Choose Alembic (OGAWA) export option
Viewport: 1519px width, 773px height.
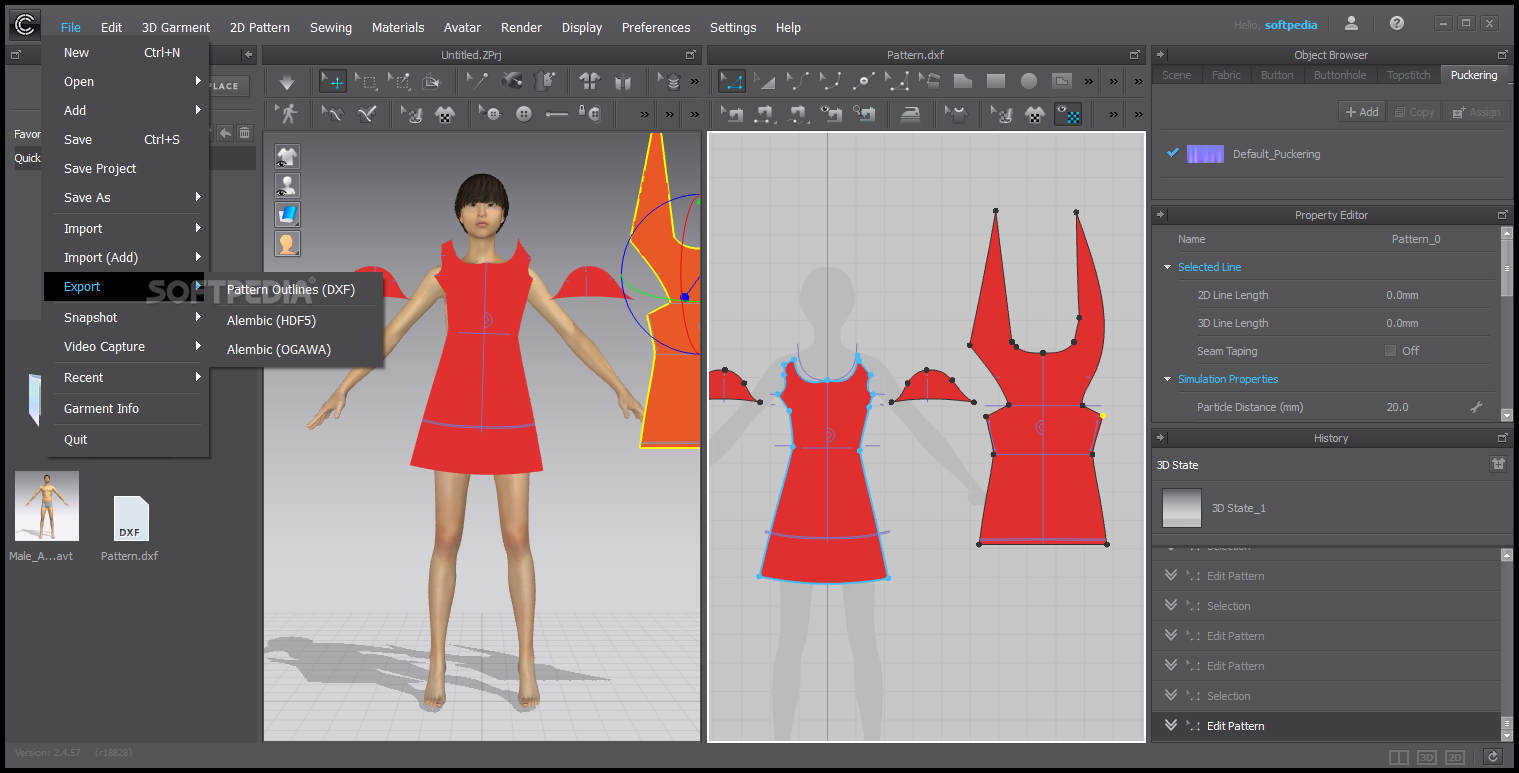[x=279, y=349]
